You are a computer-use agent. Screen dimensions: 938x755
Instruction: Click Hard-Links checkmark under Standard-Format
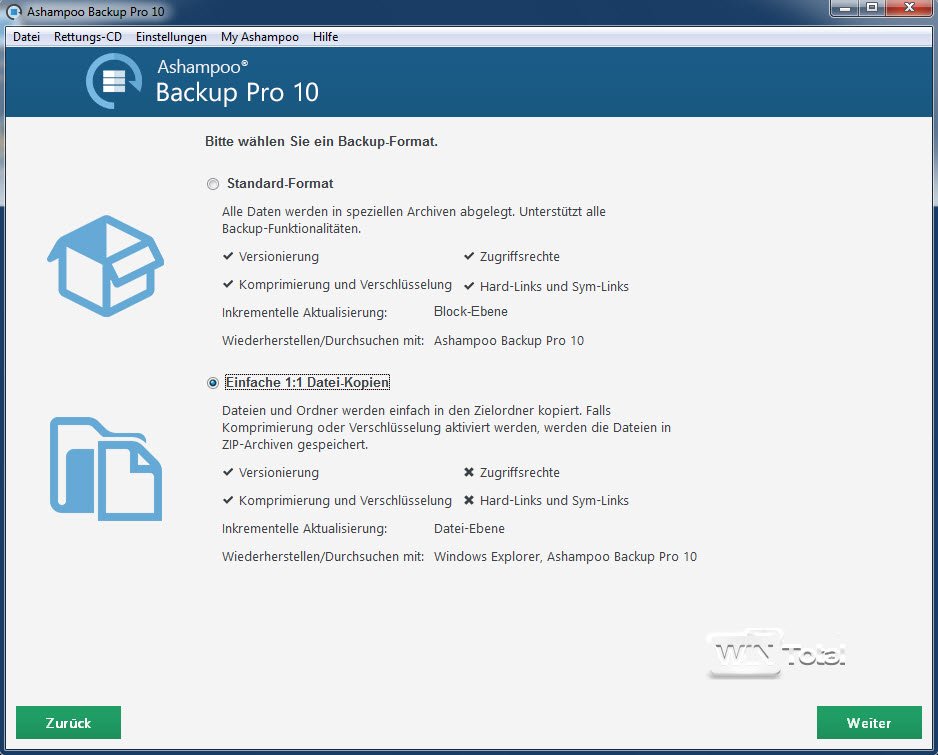(469, 286)
